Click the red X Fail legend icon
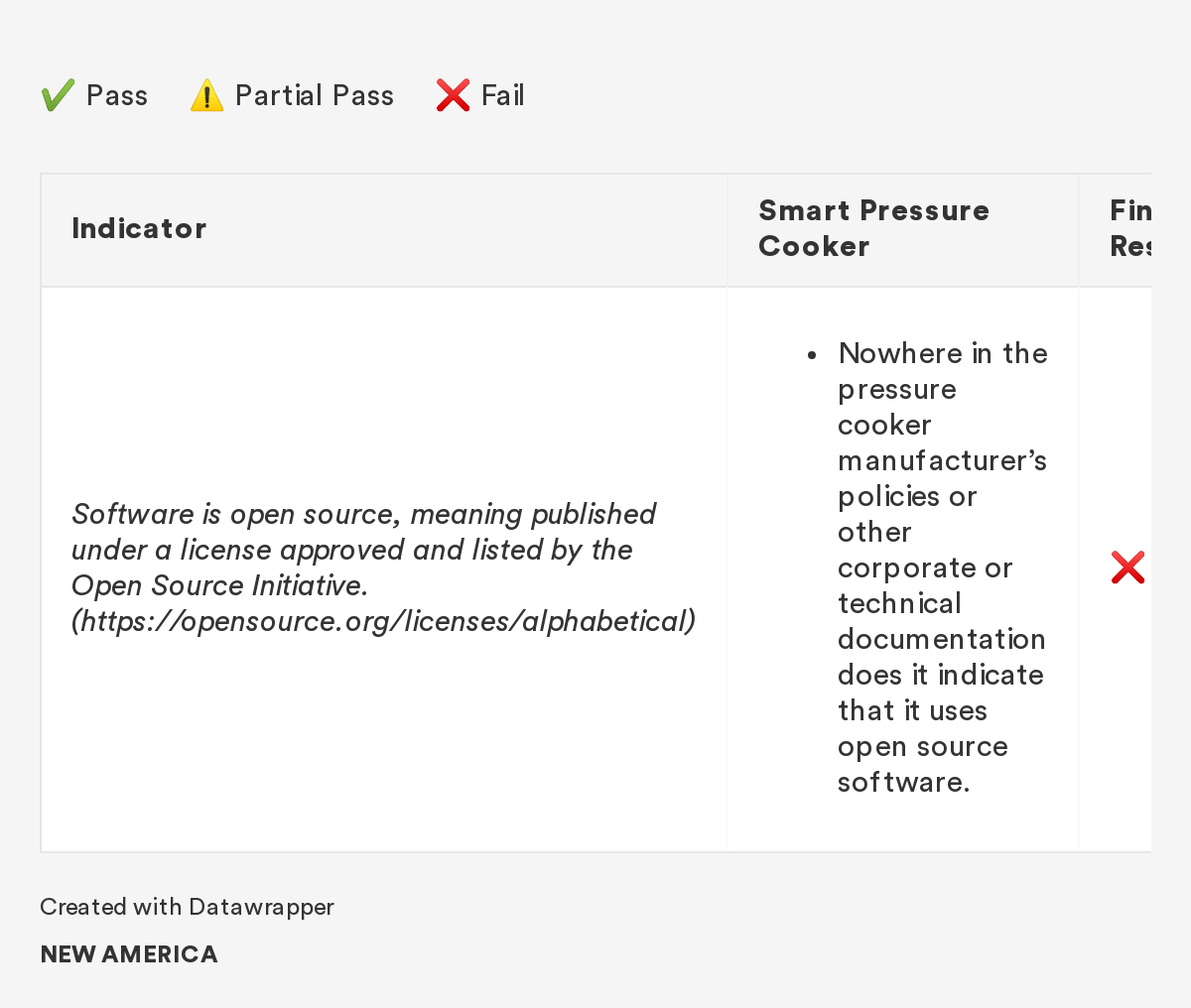The image size is (1191, 1008). (453, 96)
